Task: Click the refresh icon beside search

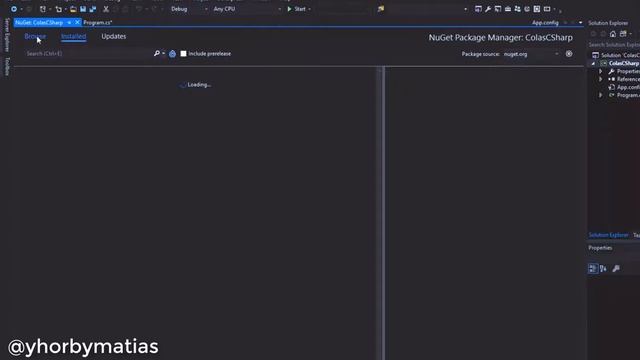Action: click(172, 53)
